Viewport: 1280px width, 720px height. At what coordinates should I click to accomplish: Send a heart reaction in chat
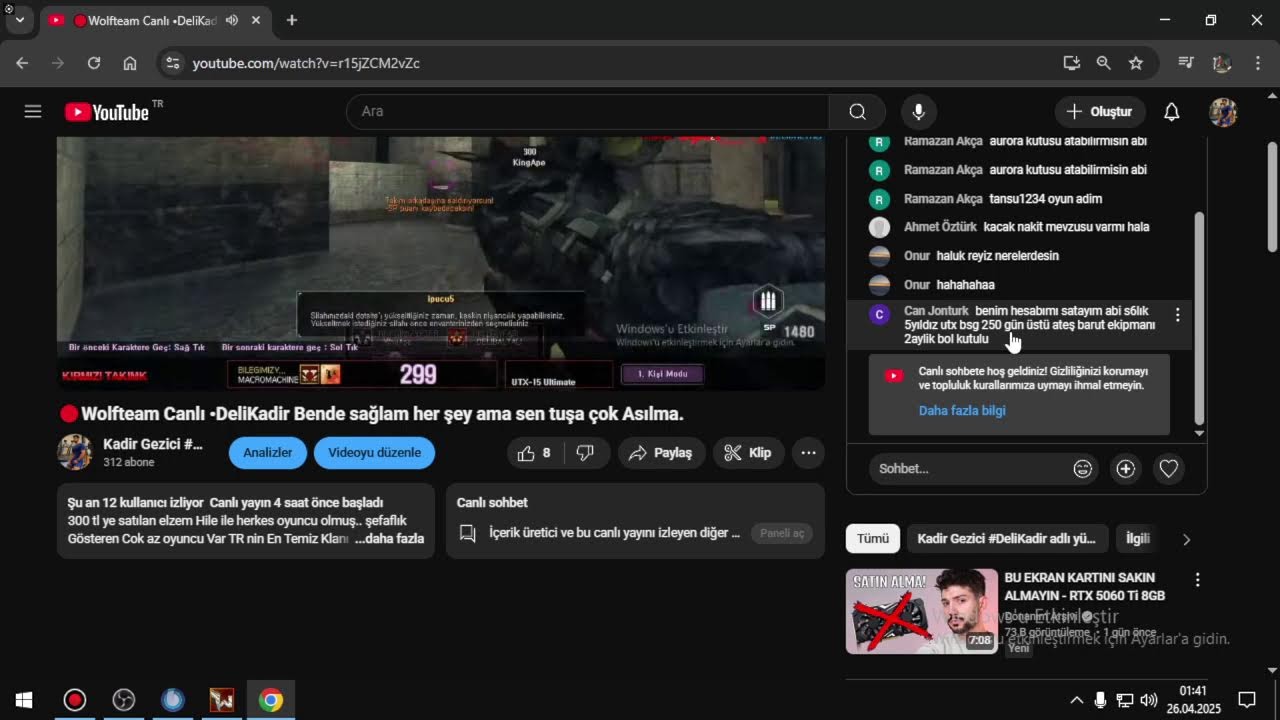(1168, 468)
